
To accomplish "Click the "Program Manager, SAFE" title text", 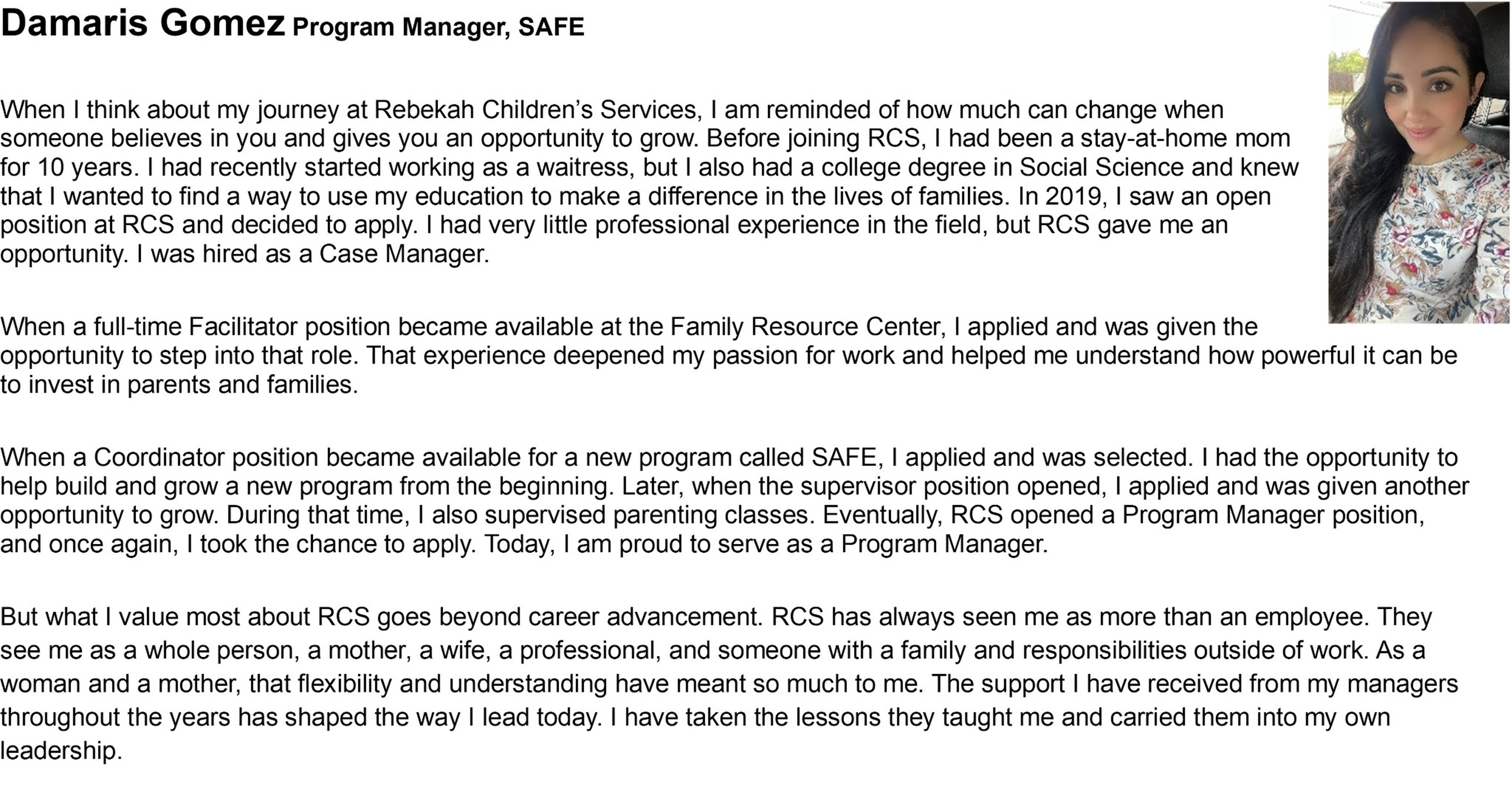I will pyautogui.click(x=438, y=27).
